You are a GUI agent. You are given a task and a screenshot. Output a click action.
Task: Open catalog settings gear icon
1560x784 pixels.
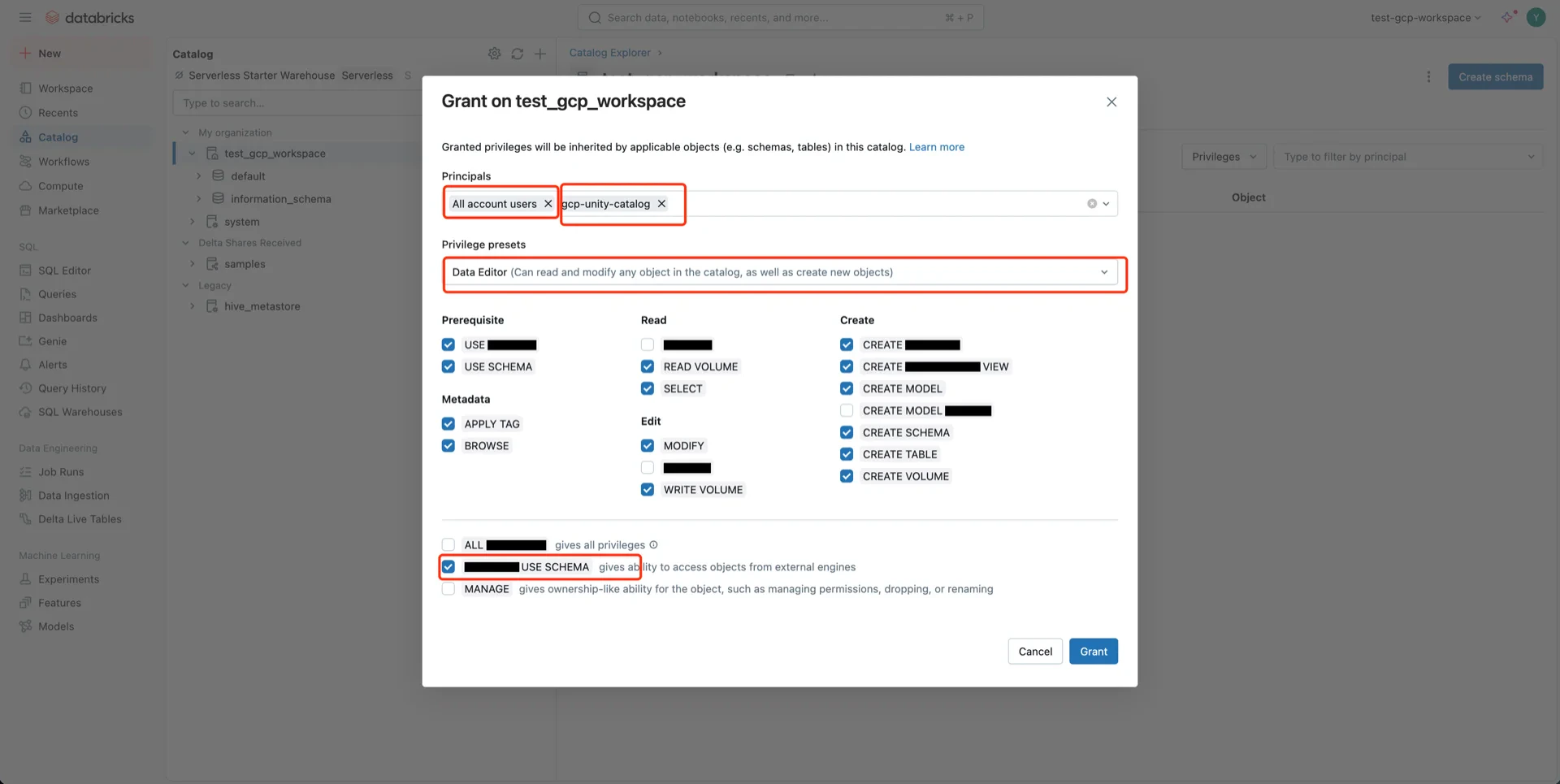point(494,54)
